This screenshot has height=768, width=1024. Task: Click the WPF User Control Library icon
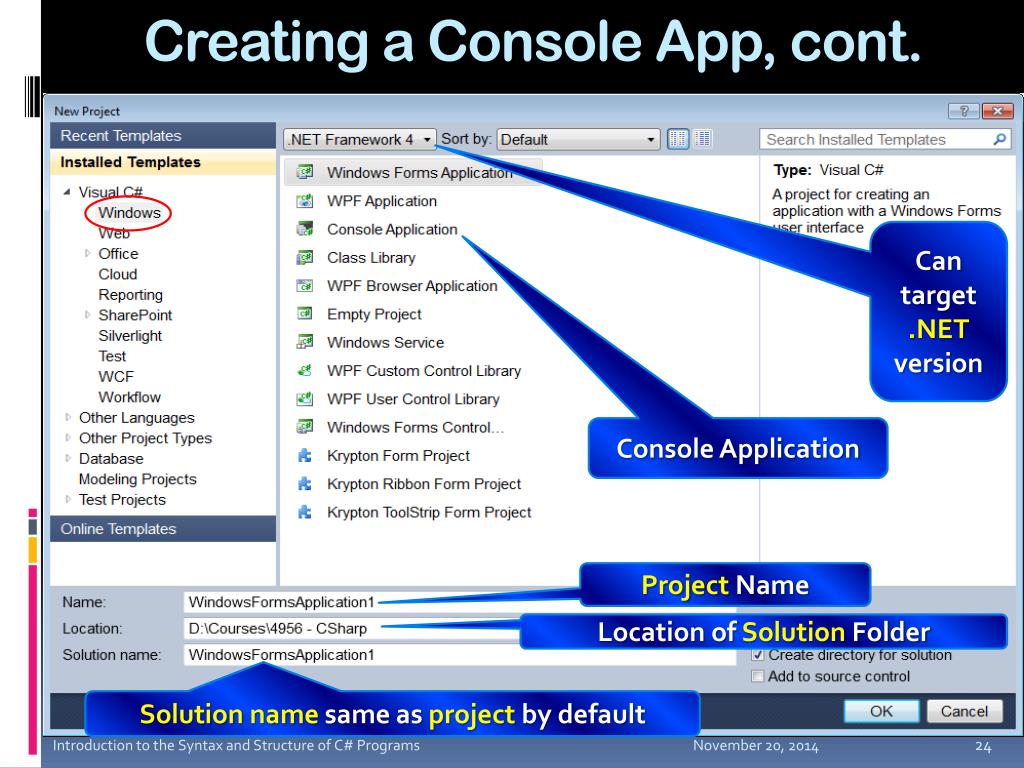(304, 399)
